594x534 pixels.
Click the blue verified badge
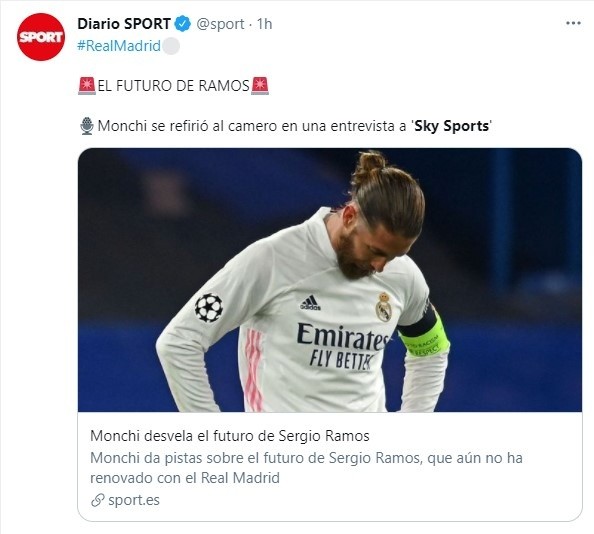183,24
